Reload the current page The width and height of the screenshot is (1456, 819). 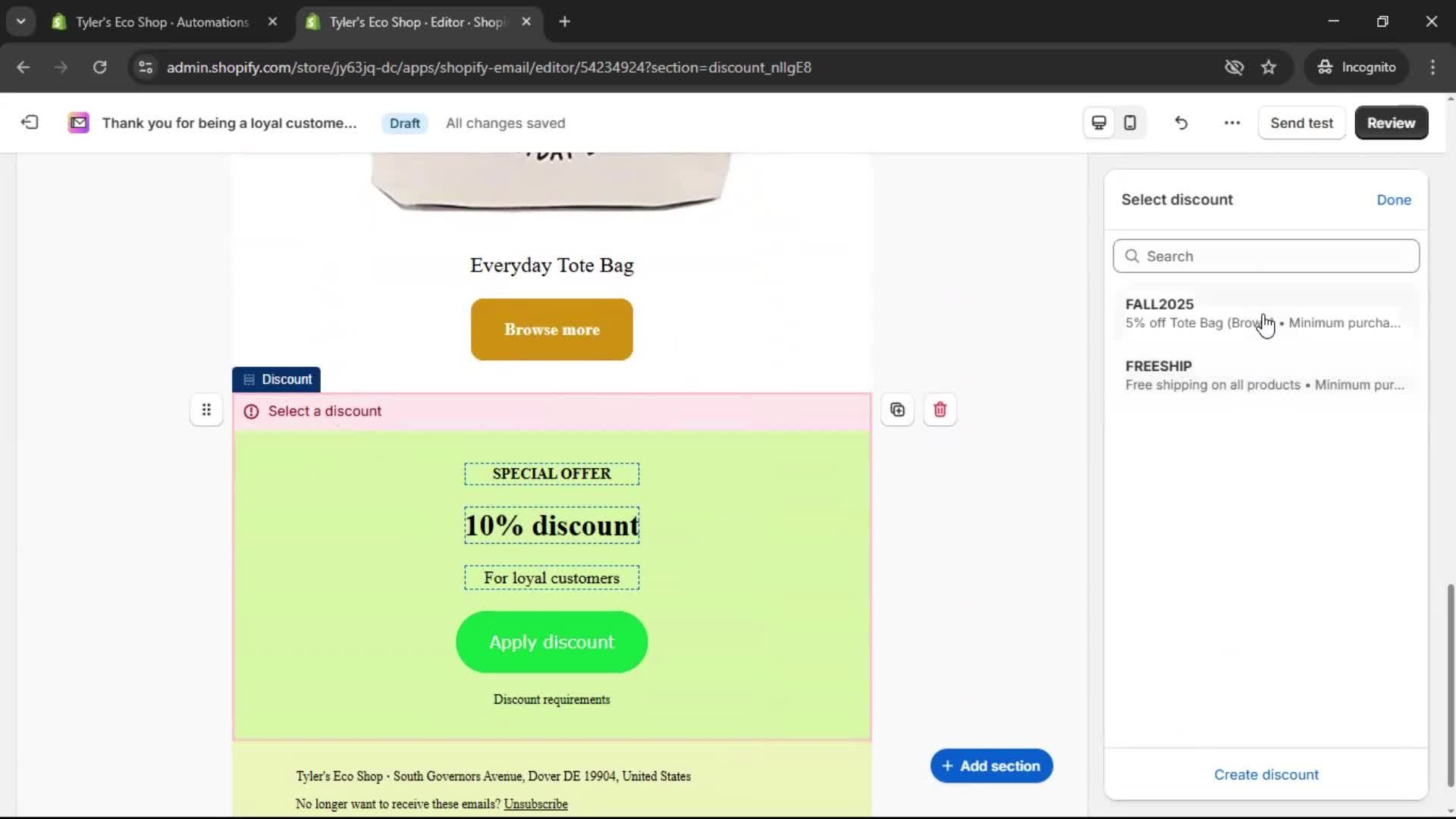click(x=99, y=67)
